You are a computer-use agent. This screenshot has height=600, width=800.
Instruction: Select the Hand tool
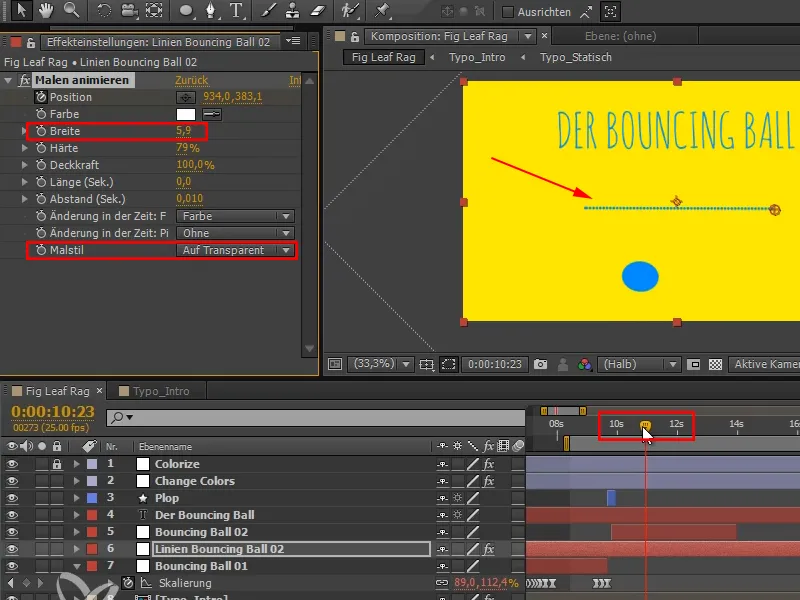tap(46, 12)
